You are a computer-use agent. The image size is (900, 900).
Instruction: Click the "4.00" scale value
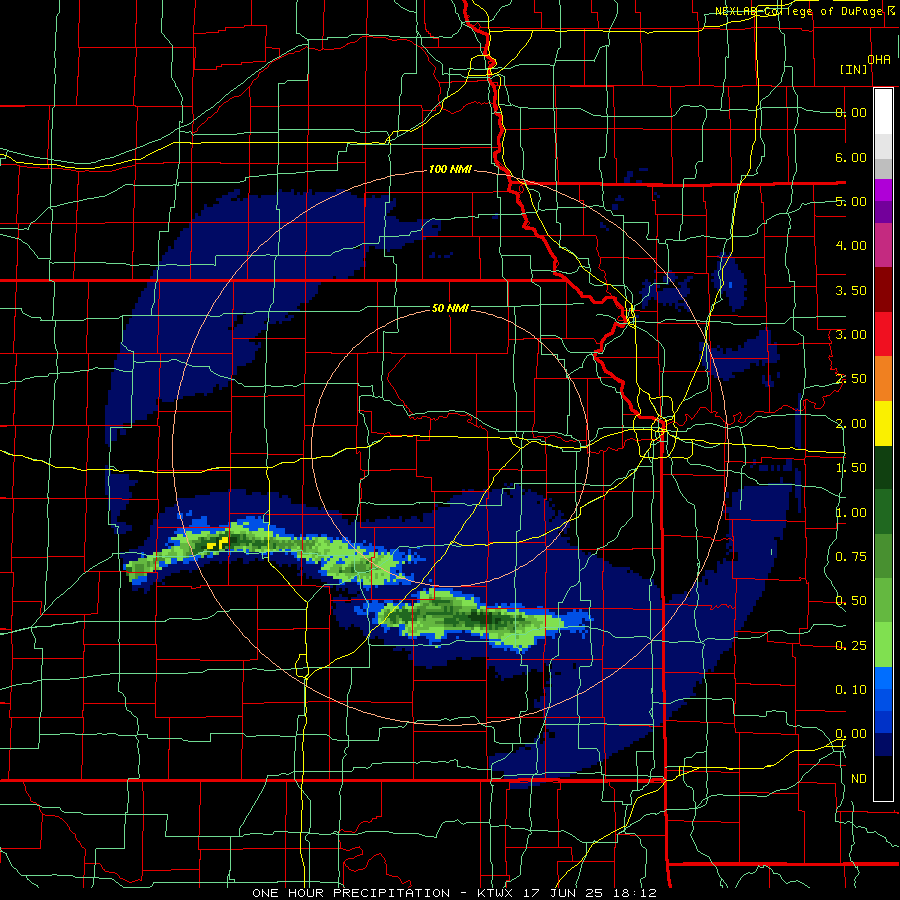[x=851, y=246]
